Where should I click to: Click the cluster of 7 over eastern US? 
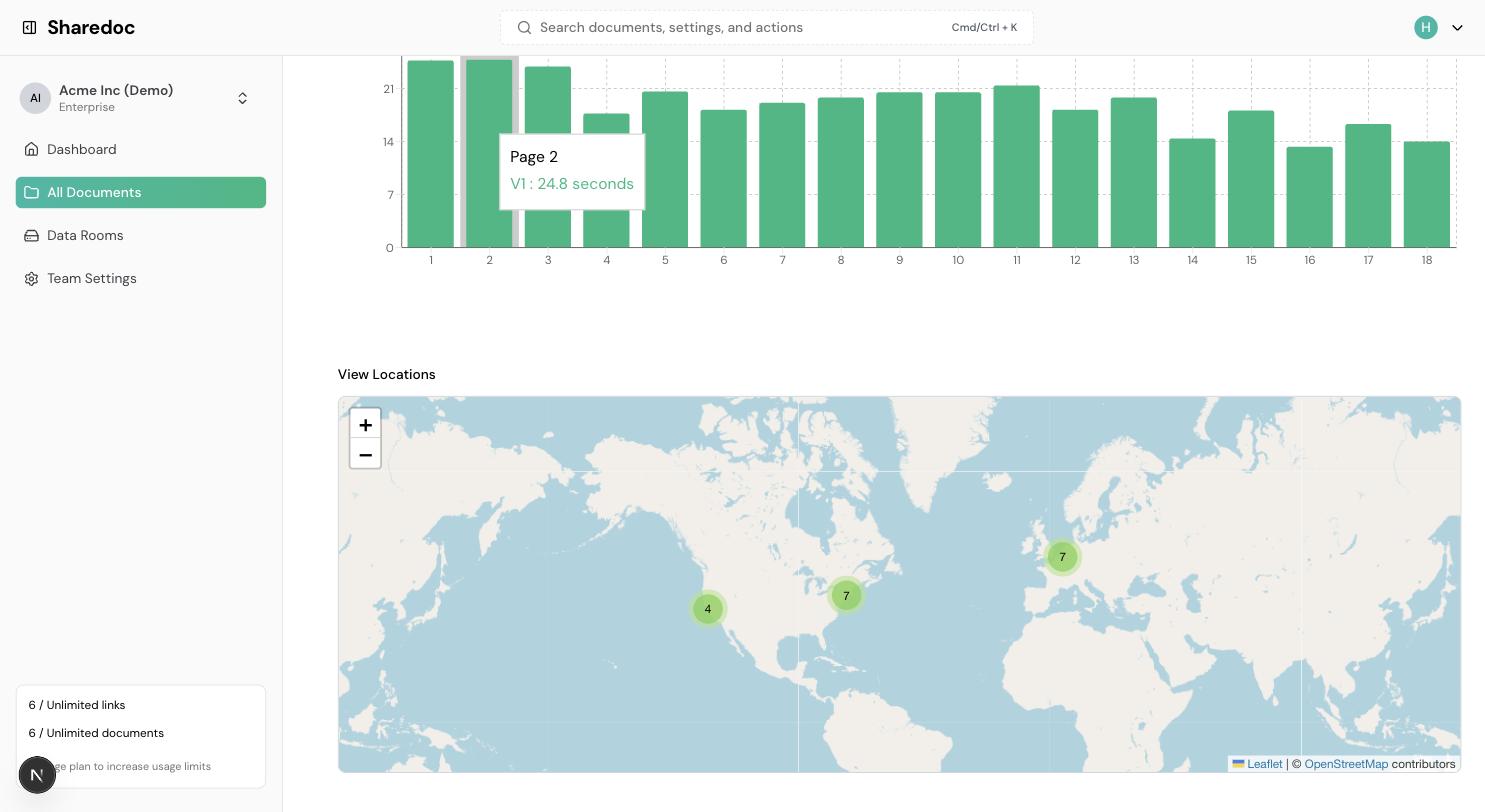pyautogui.click(x=846, y=596)
